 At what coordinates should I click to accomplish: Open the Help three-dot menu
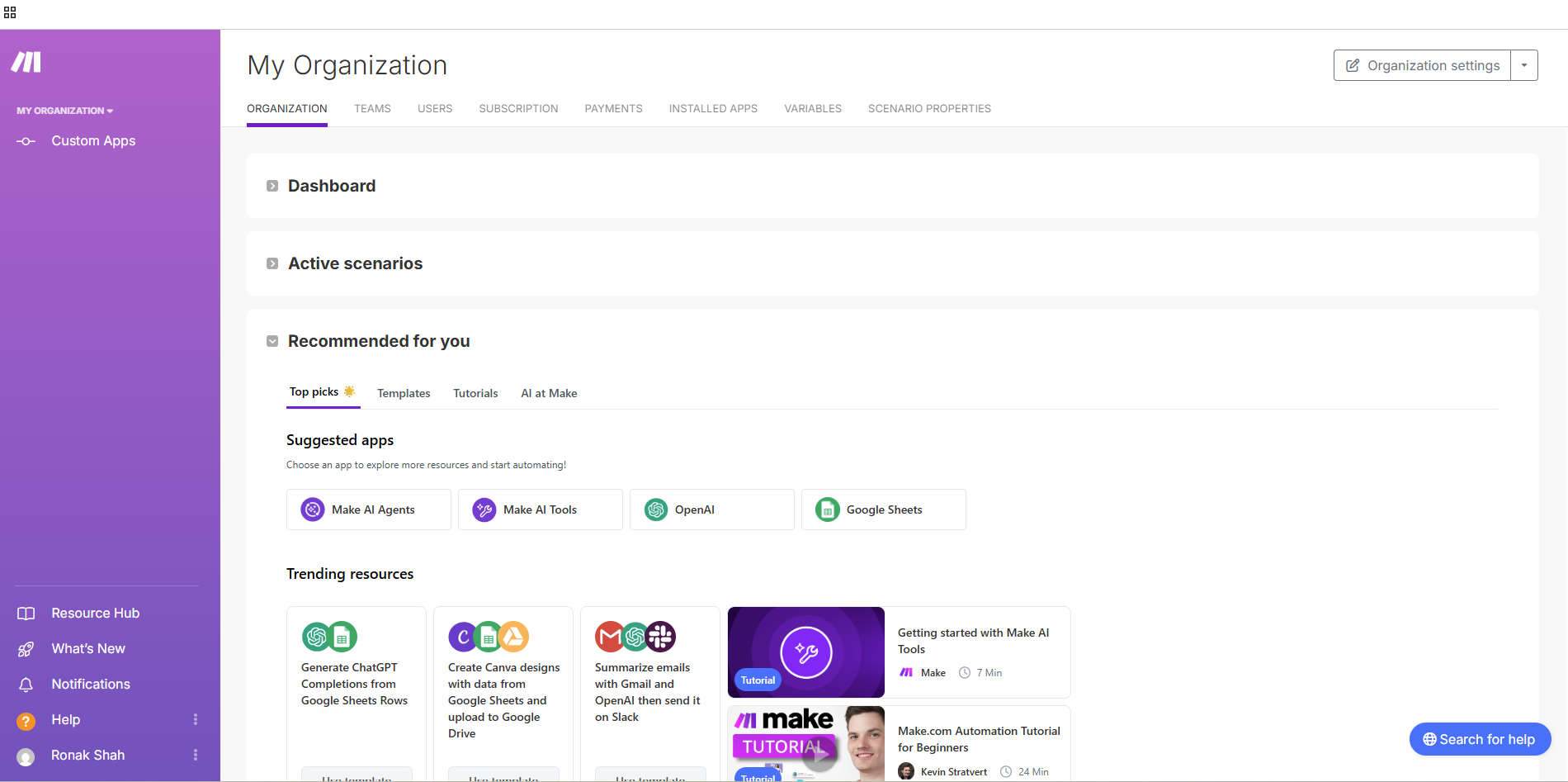click(x=196, y=719)
